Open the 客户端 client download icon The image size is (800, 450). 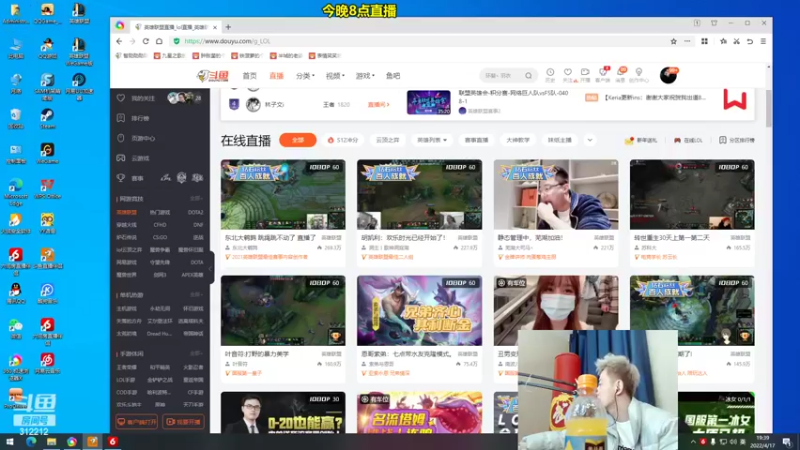[x=603, y=74]
